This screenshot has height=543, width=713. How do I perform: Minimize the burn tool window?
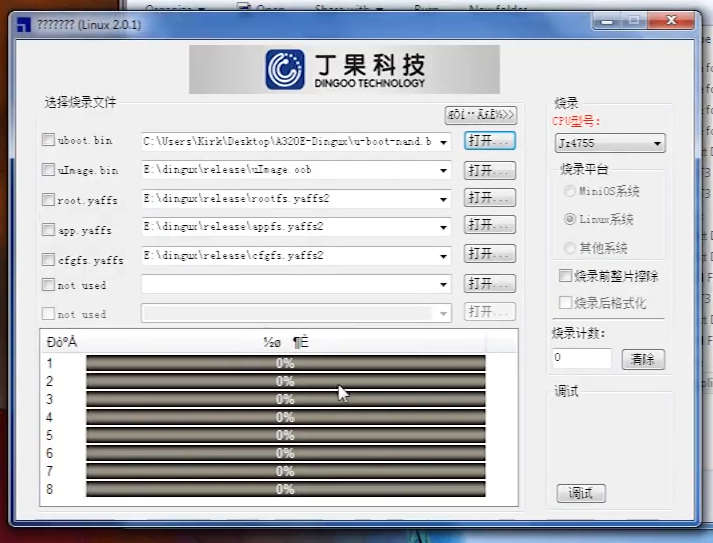[x=607, y=21]
